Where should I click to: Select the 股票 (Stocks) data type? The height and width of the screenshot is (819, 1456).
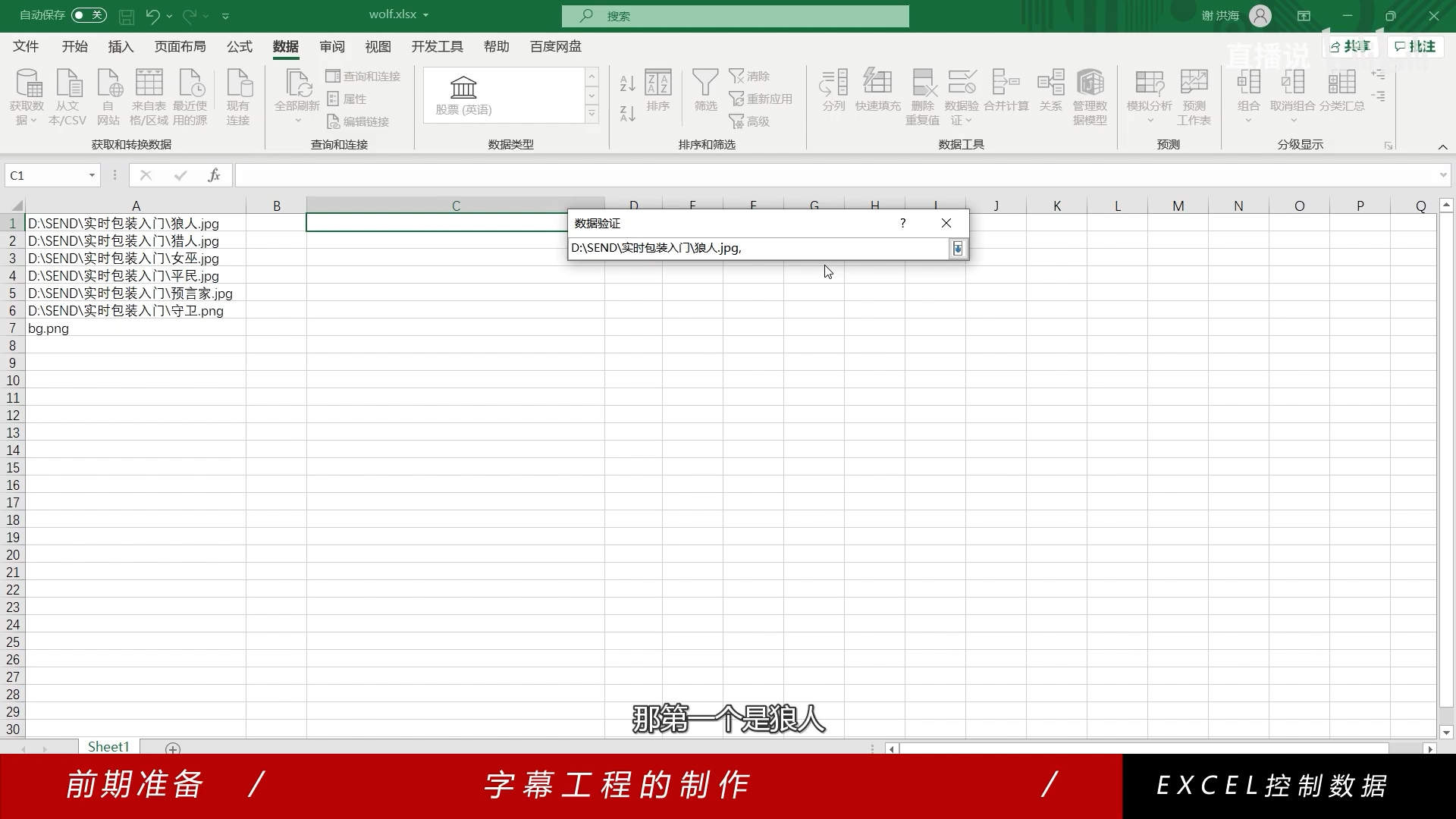(463, 95)
